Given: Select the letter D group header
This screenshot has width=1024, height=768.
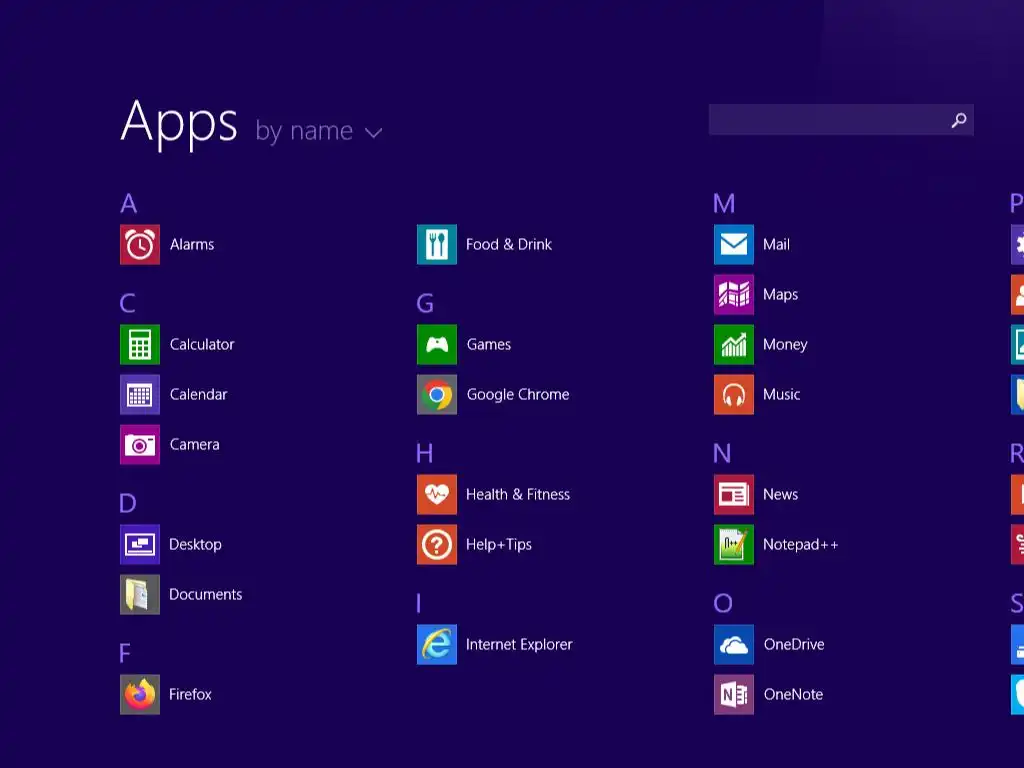Looking at the screenshot, I should pyautogui.click(x=128, y=504).
